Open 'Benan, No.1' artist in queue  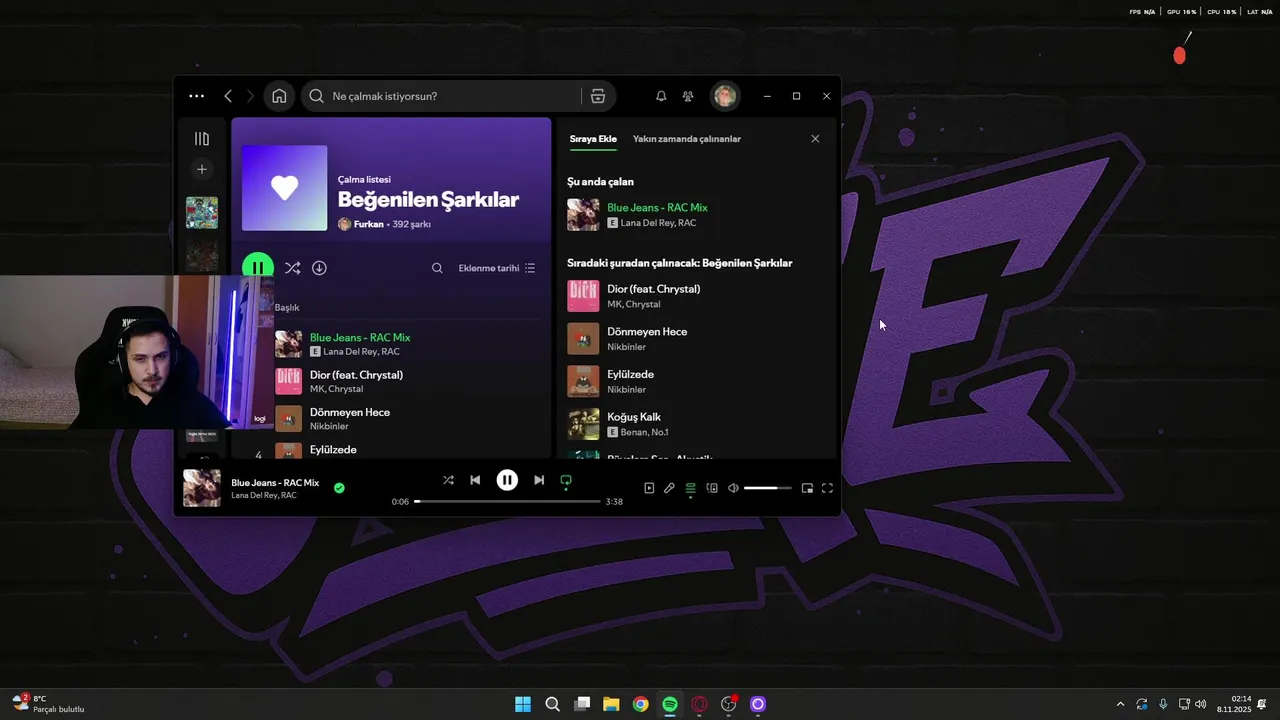point(645,432)
